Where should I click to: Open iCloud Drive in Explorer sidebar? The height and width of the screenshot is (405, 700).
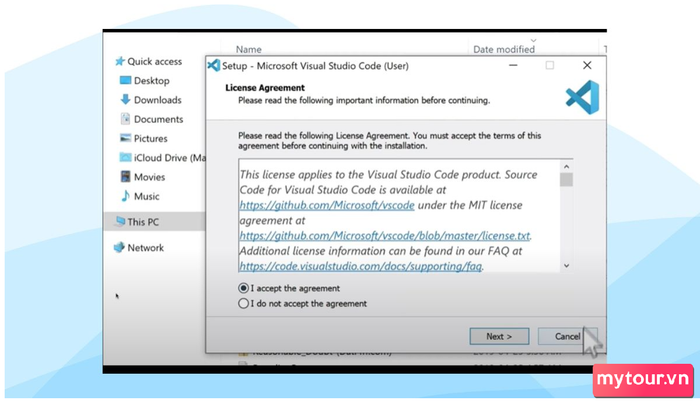170,158
